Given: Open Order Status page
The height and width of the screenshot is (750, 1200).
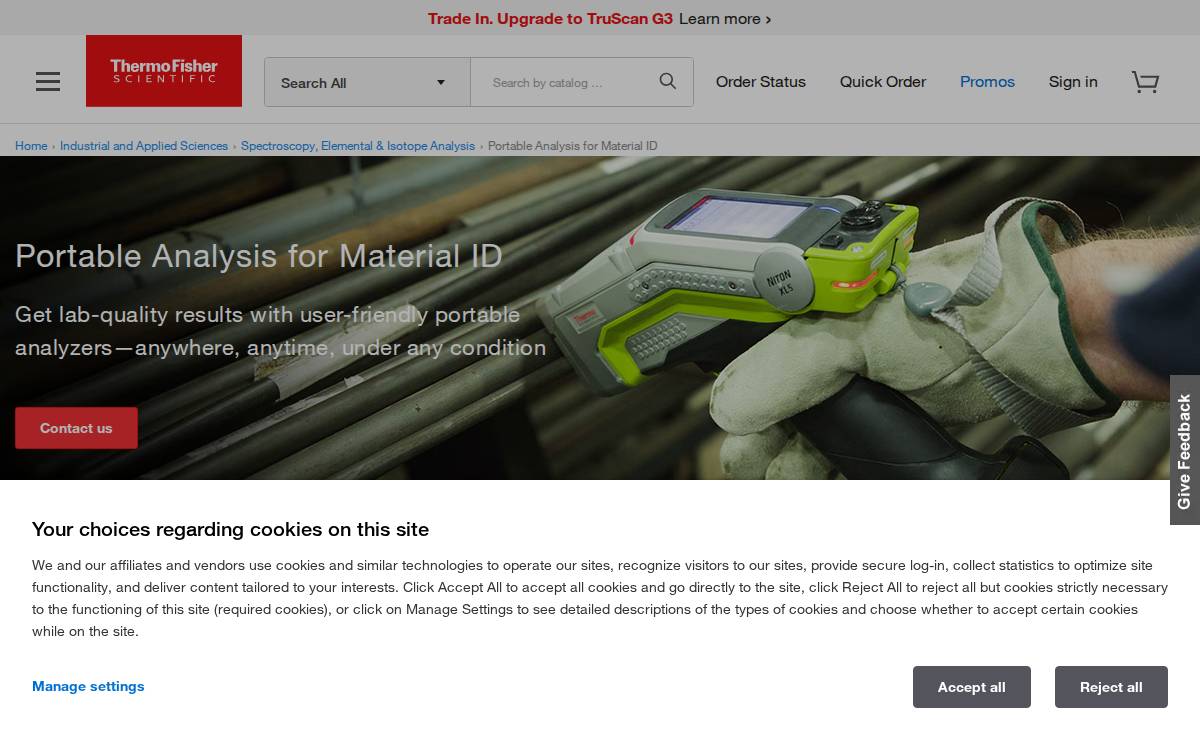Looking at the screenshot, I should point(761,82).
